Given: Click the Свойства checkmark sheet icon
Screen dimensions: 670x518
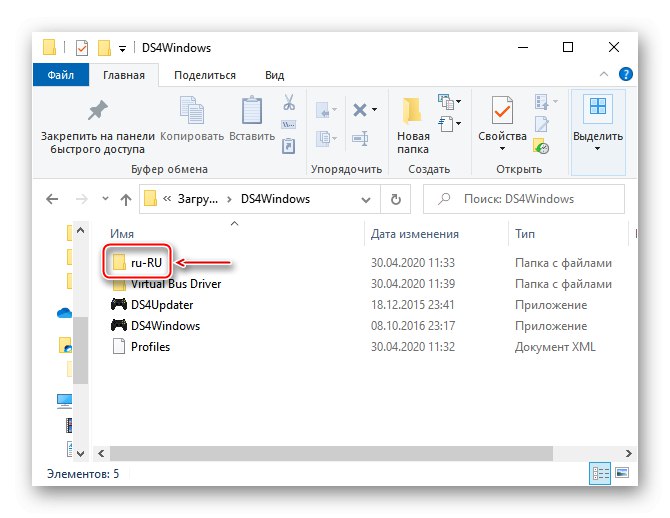Looking at the screenshot, I should [502, 111].
